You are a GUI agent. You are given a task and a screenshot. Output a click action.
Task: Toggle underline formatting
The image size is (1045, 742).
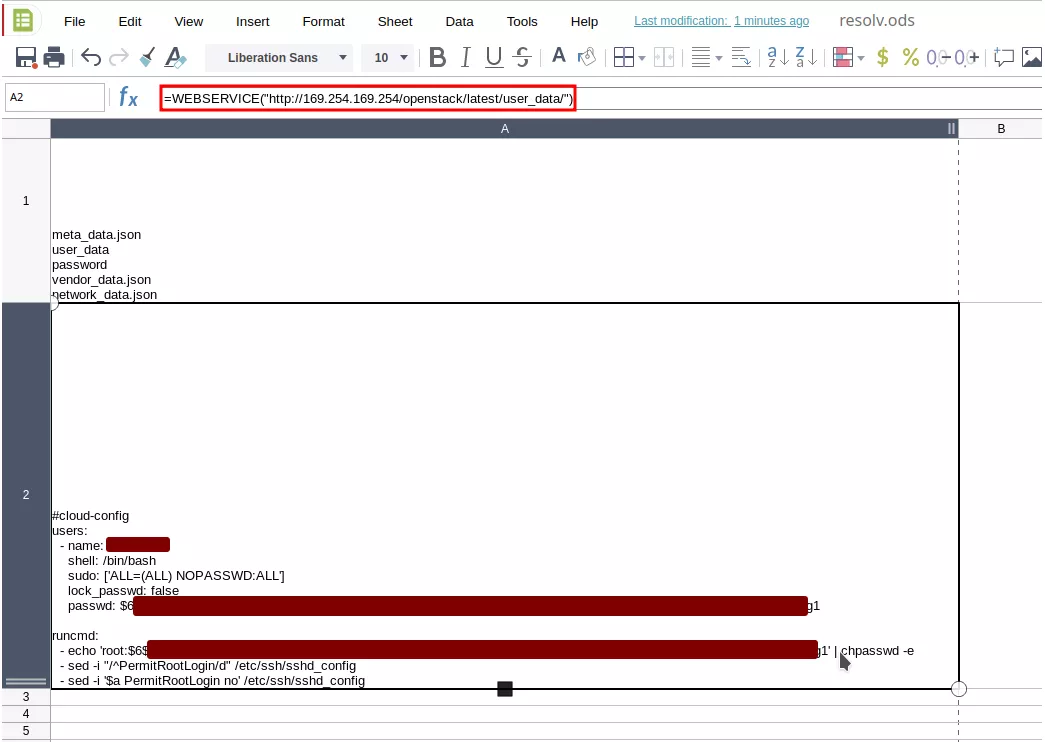(493, 58)
